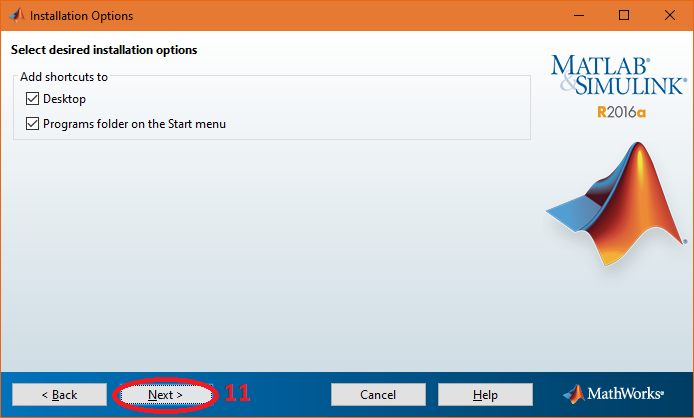Proceed by pressing the Next button

(x=165, y=395)
